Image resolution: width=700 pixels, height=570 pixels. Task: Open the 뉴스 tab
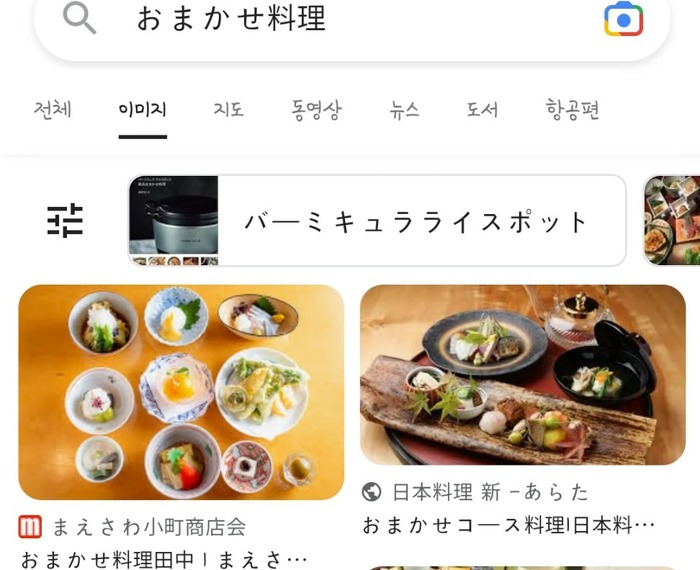point(404,109)
